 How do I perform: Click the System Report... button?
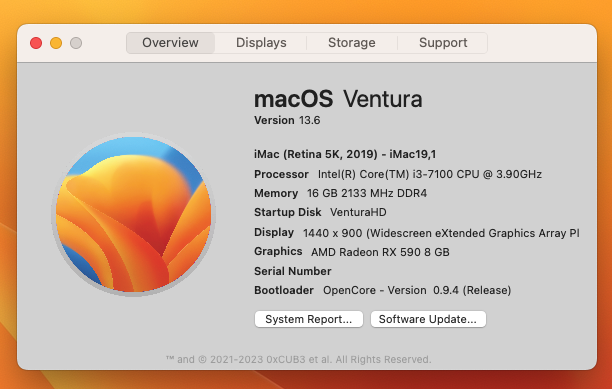(309, 319)
